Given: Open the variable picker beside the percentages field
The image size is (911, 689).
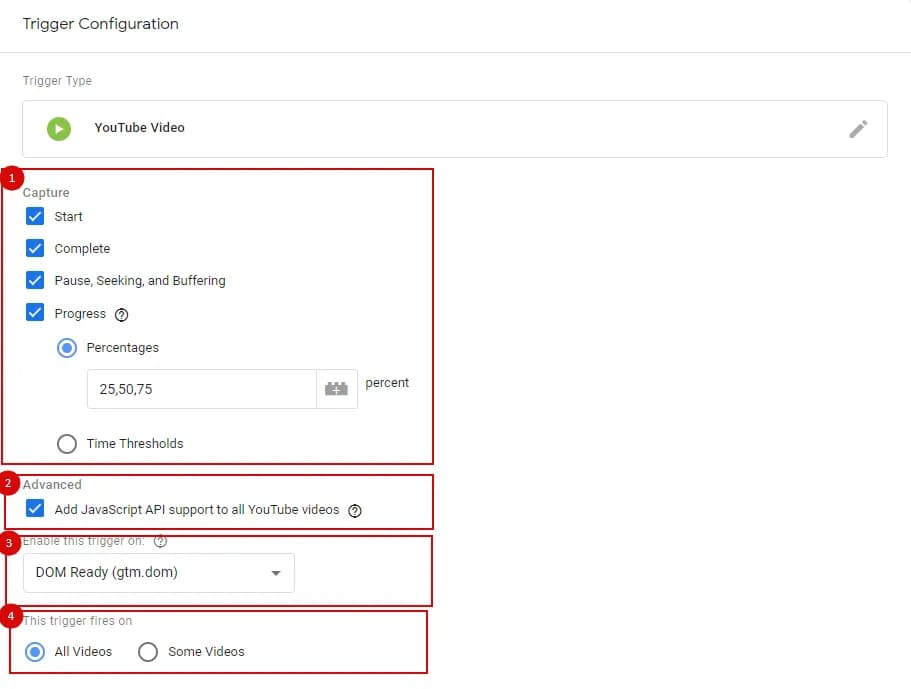Looking at the screenshot, I should [336, 388].
